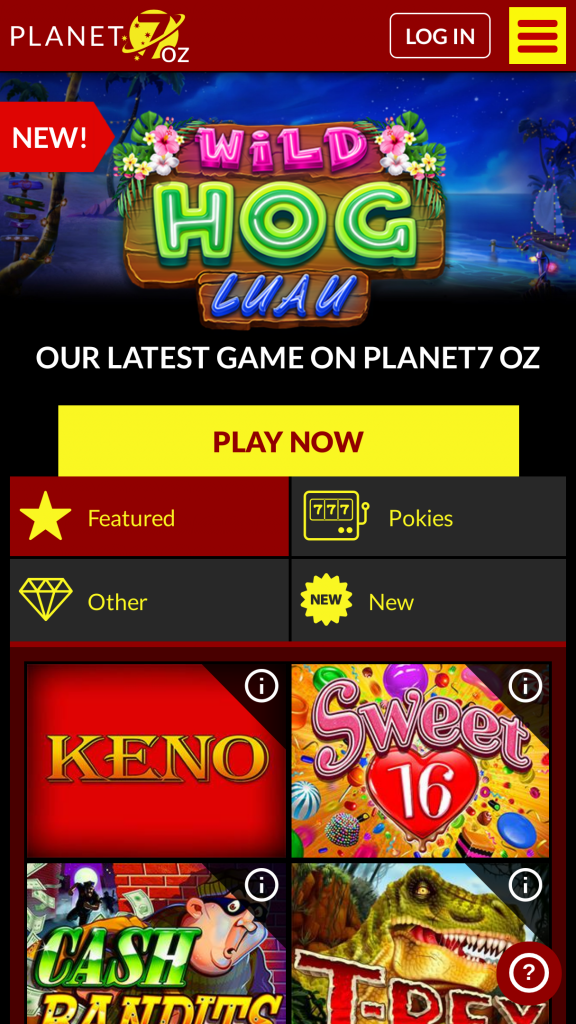Screen dimensions: 576x1024
Task: Open the Keno game thumbnail
Action: pyautogui.click(x=157, y=760)
